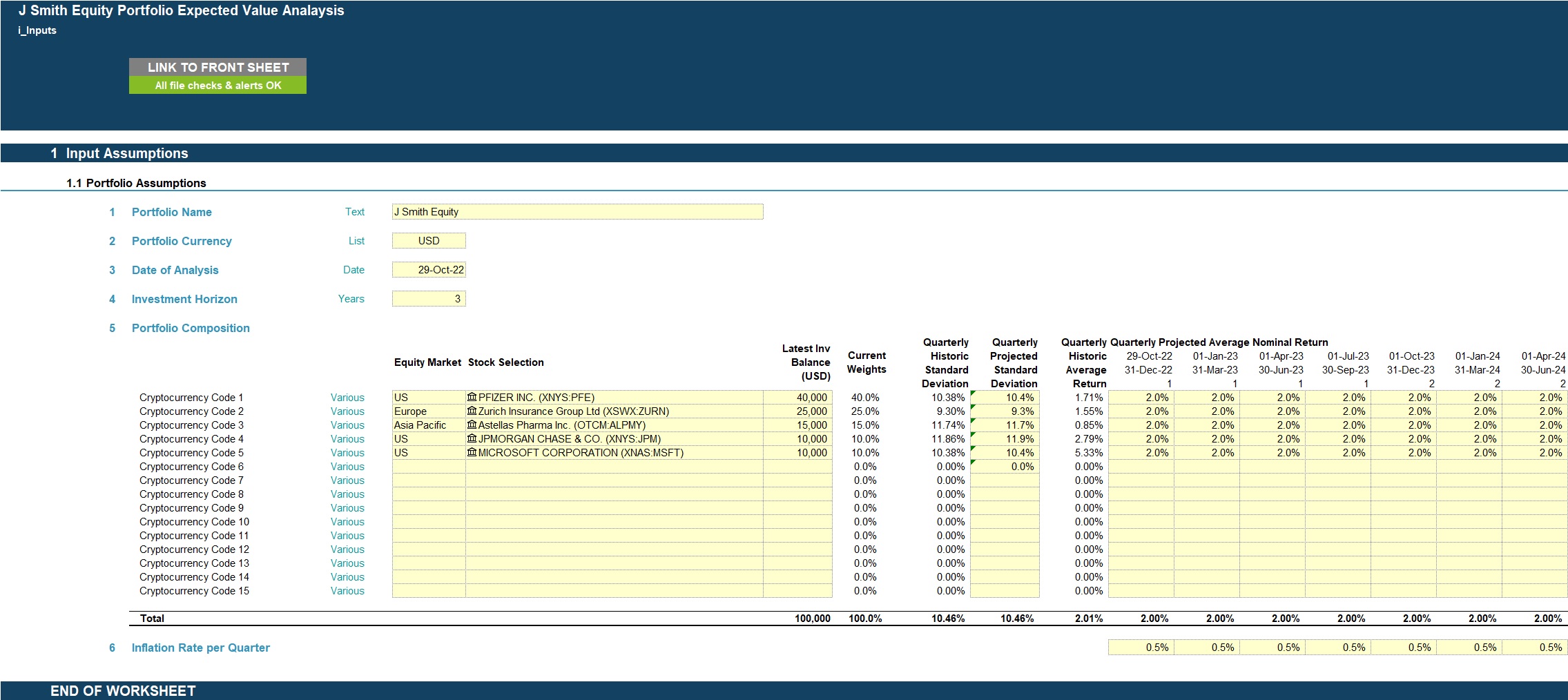The image size is (1568, 700).
Task: Click historic average return 2.79%
Action: click(1089, 439)
